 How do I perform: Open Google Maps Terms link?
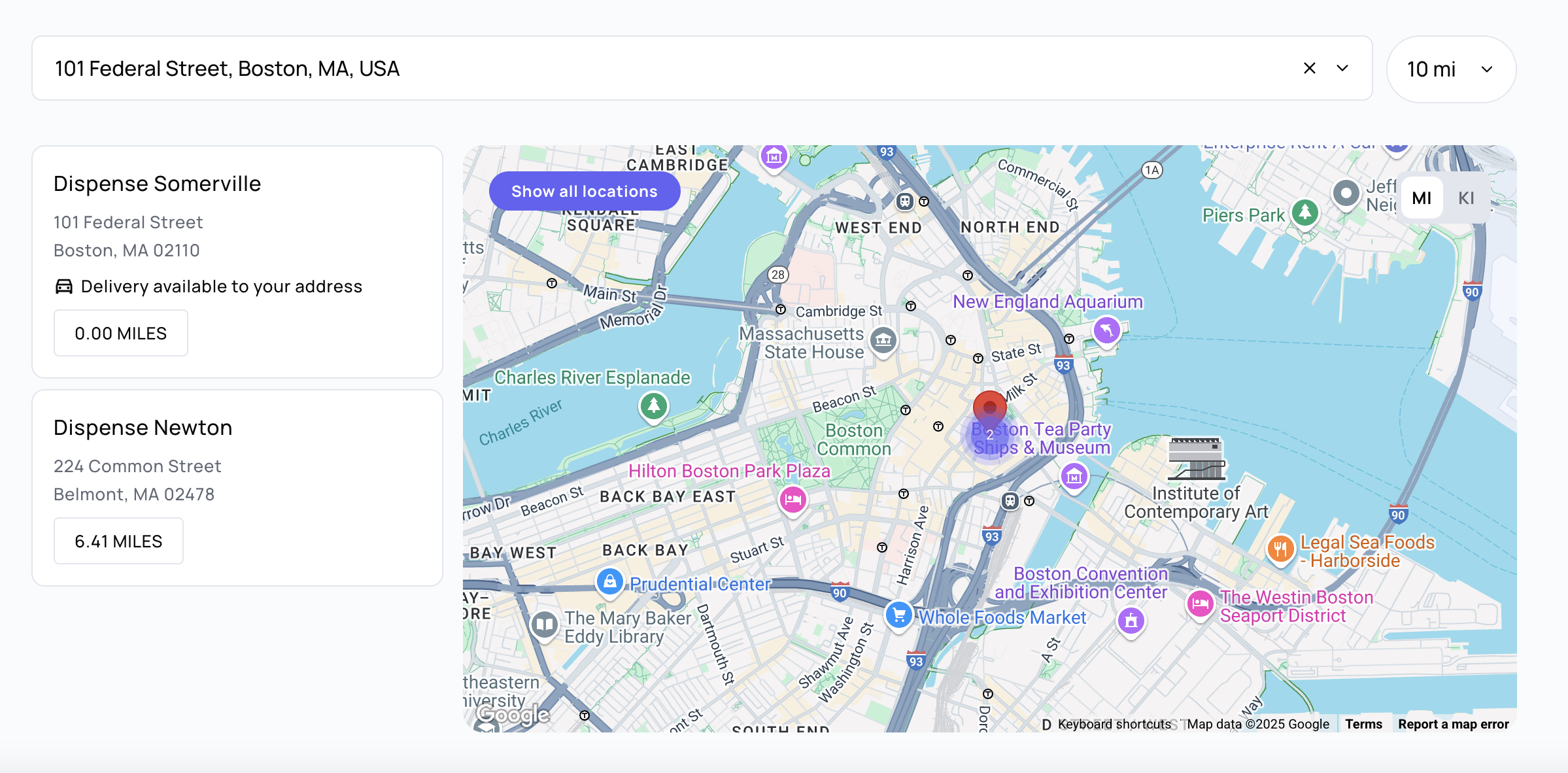(x=1363, y=724)
